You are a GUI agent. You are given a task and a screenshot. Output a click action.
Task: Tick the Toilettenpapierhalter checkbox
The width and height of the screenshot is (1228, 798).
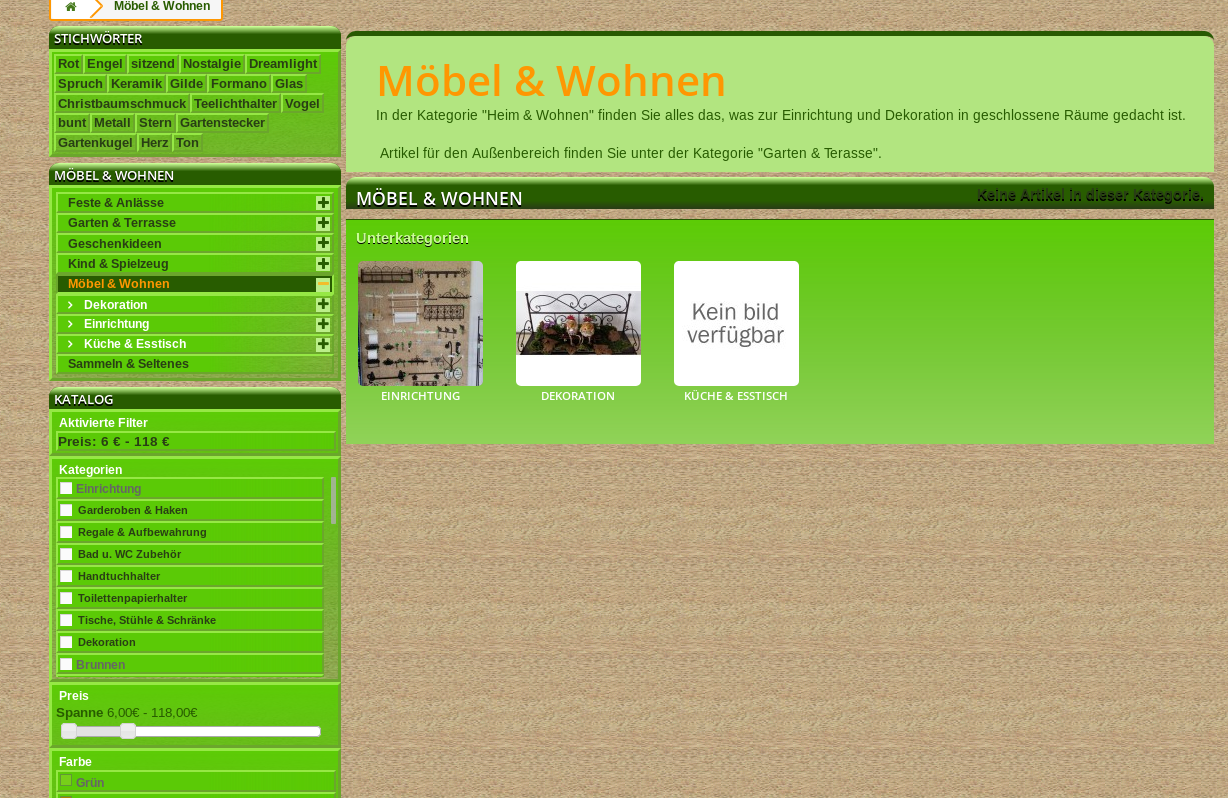point(66,598)
